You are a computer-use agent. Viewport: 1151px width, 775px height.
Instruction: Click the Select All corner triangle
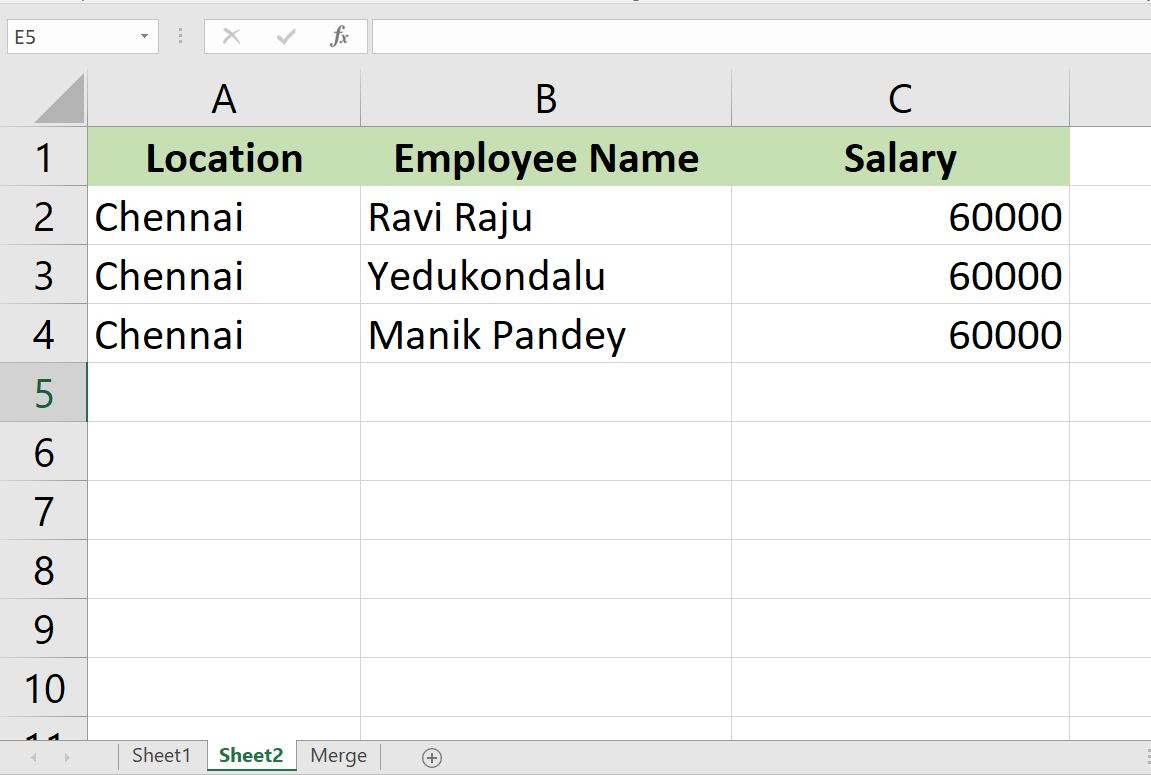59,98
